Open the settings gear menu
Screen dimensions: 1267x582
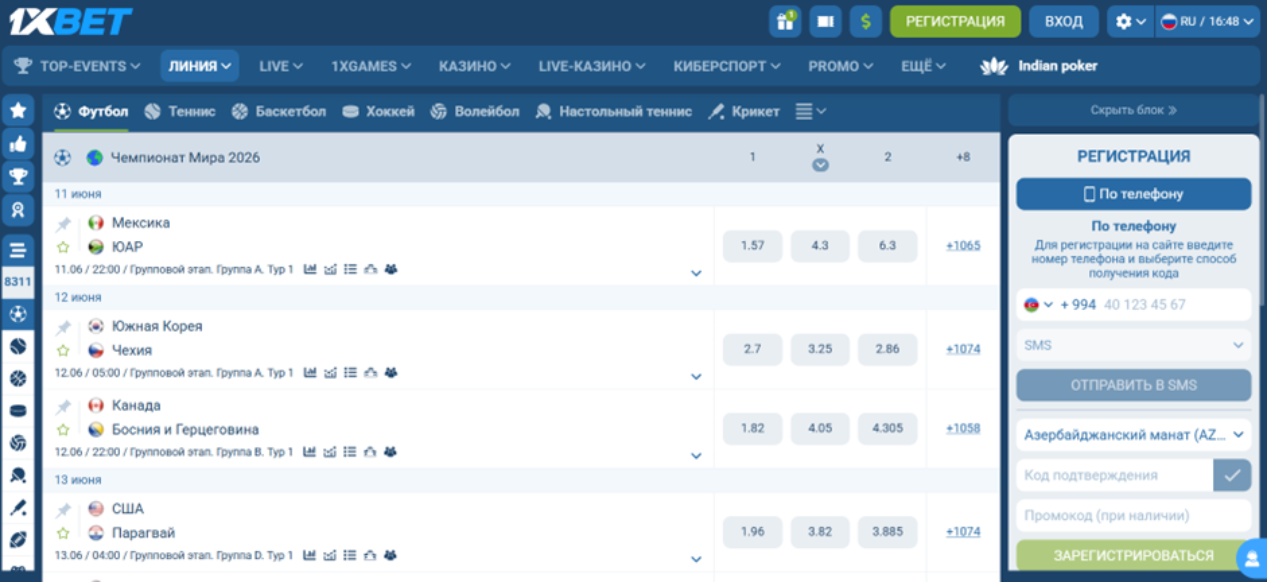[1130, 21]
